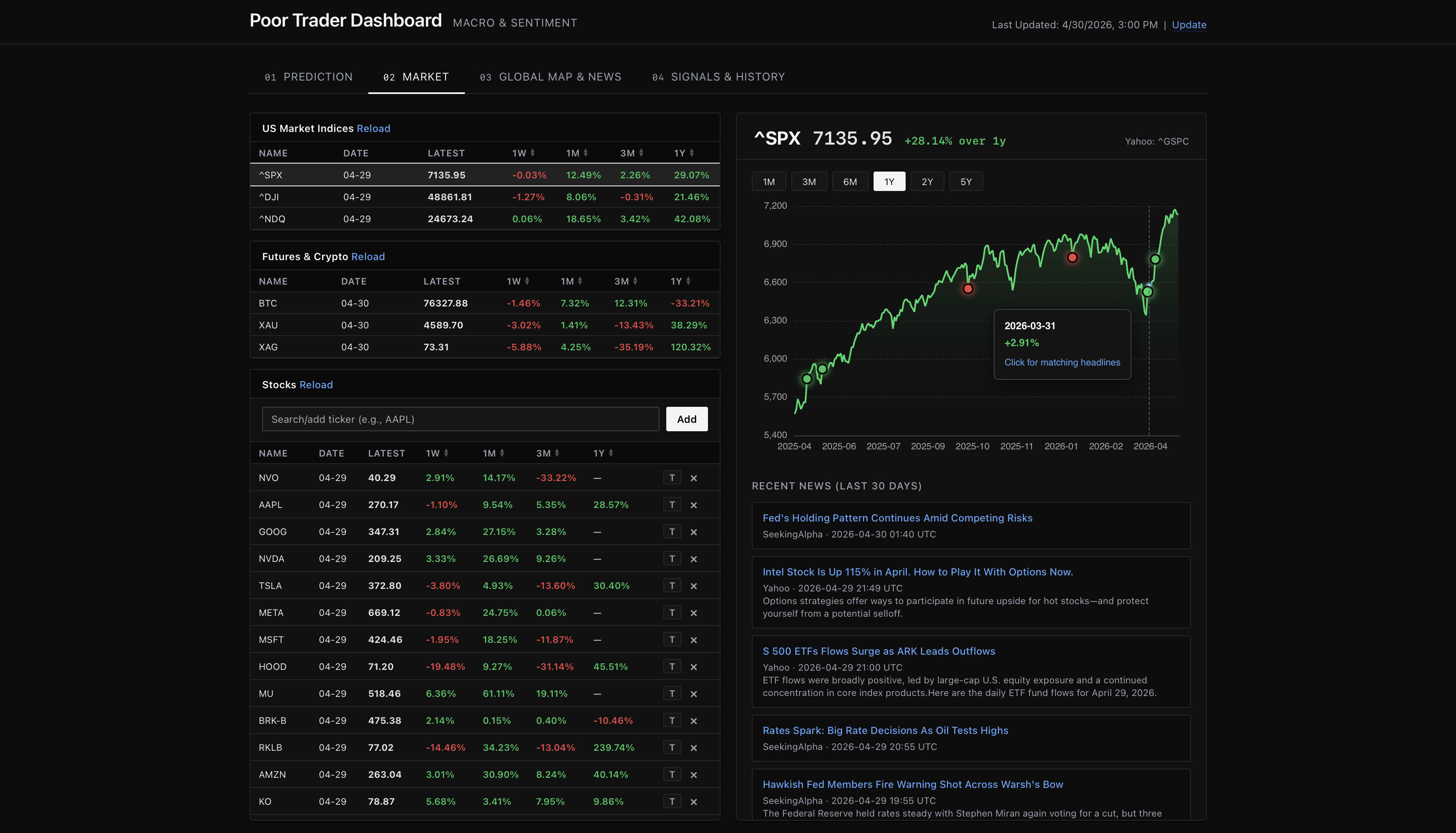This screenshot has height=833, width=1456.
Task: Click the T button on META row
Action: [x=672, y=612]
